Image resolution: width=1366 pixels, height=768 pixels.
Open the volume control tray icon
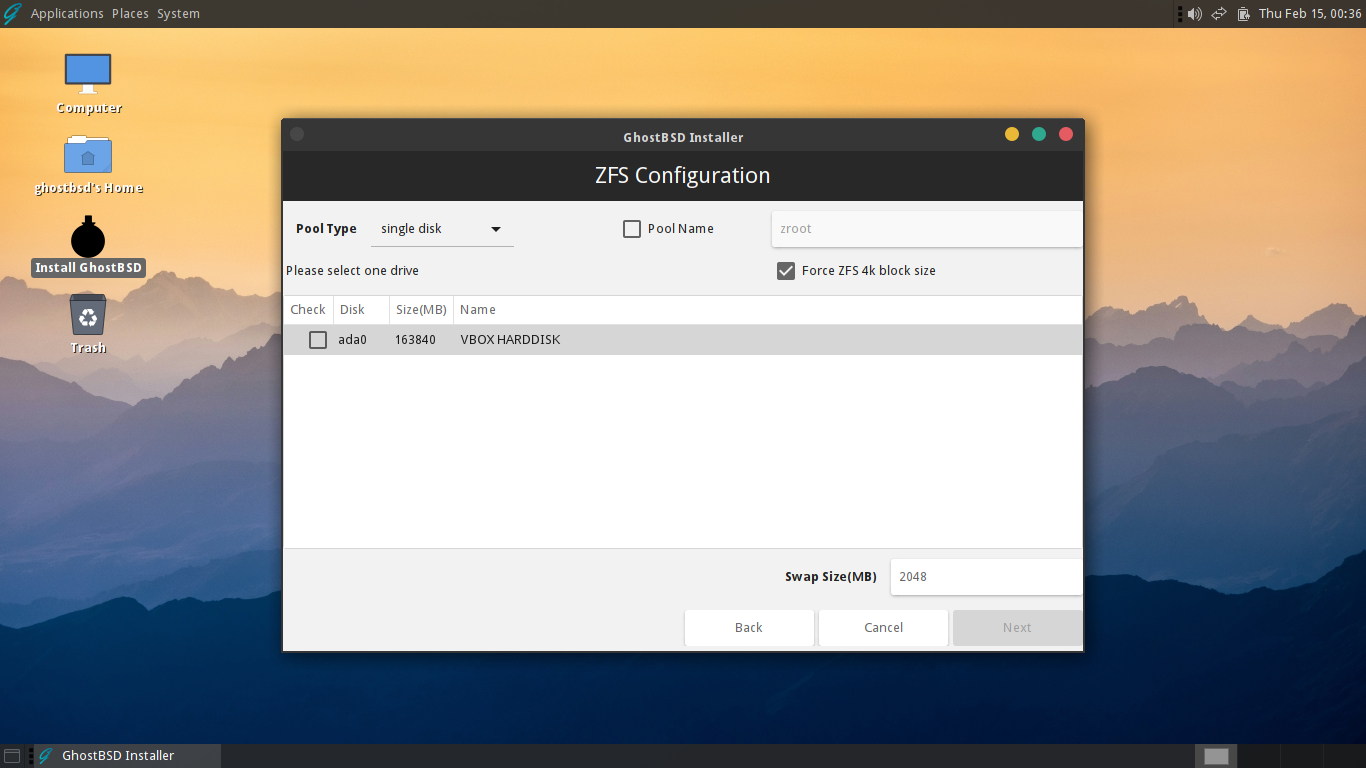[x=1194, y=14]
